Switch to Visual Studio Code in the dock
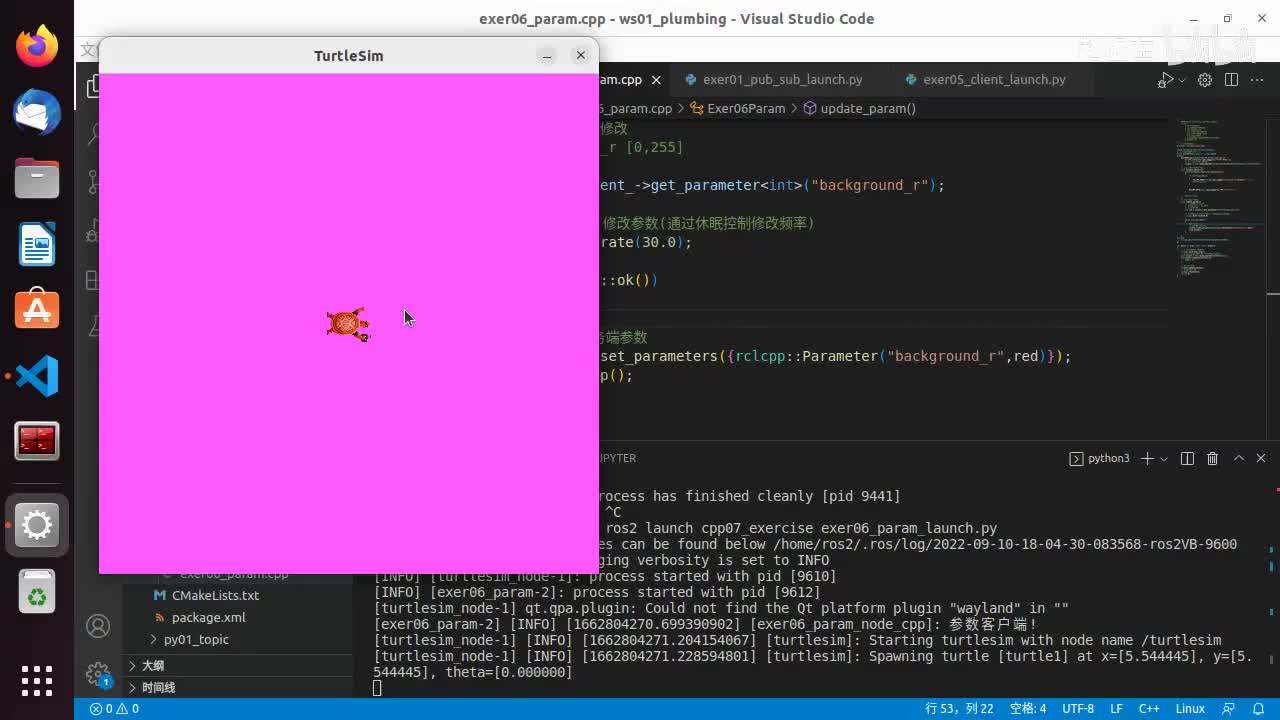This screenshot has width=1280, height=720. coord(37,376)
